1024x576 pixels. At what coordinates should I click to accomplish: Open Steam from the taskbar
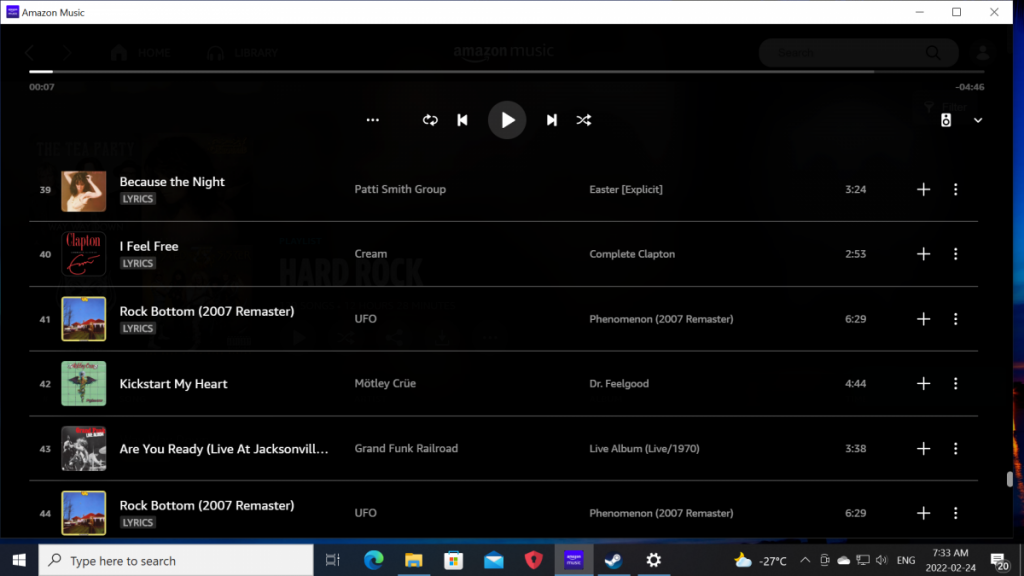click(613, 560)
